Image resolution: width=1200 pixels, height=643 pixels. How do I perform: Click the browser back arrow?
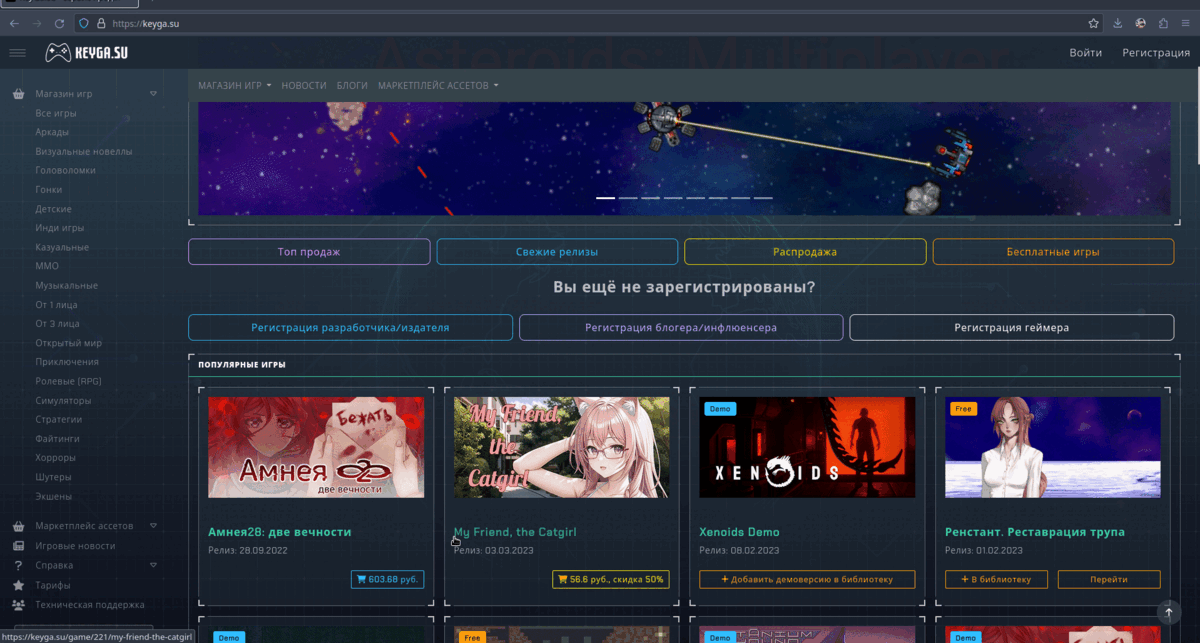[x=14, y=23]
